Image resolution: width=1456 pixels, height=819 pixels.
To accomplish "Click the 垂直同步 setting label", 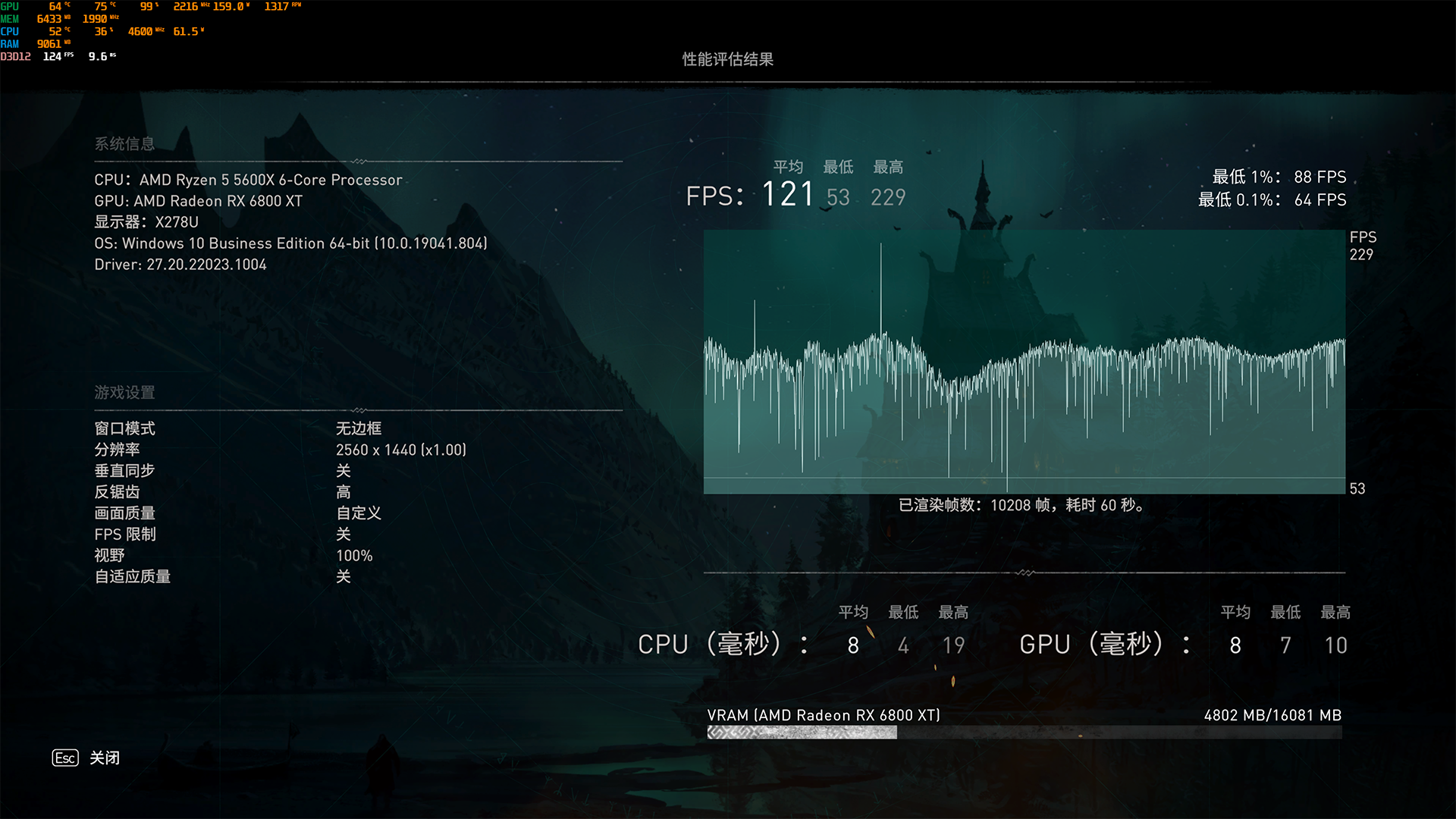I will 124,471.
